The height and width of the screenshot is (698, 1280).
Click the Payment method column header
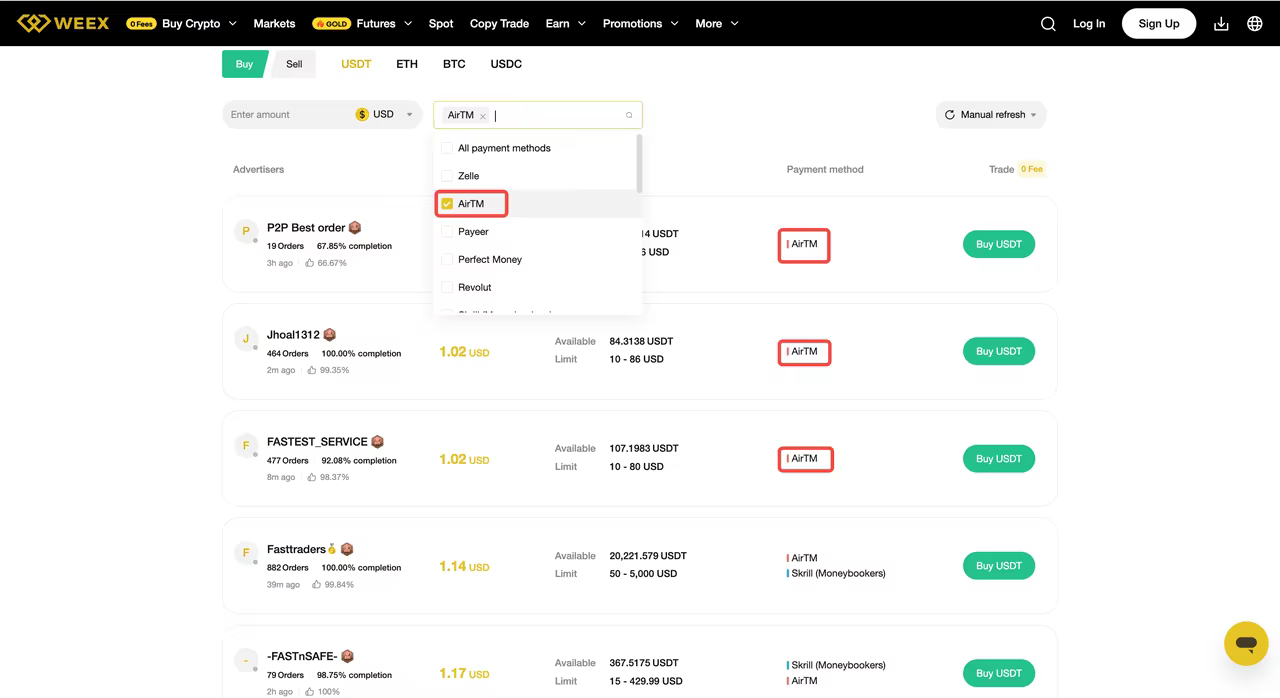(x=825, y=169)
